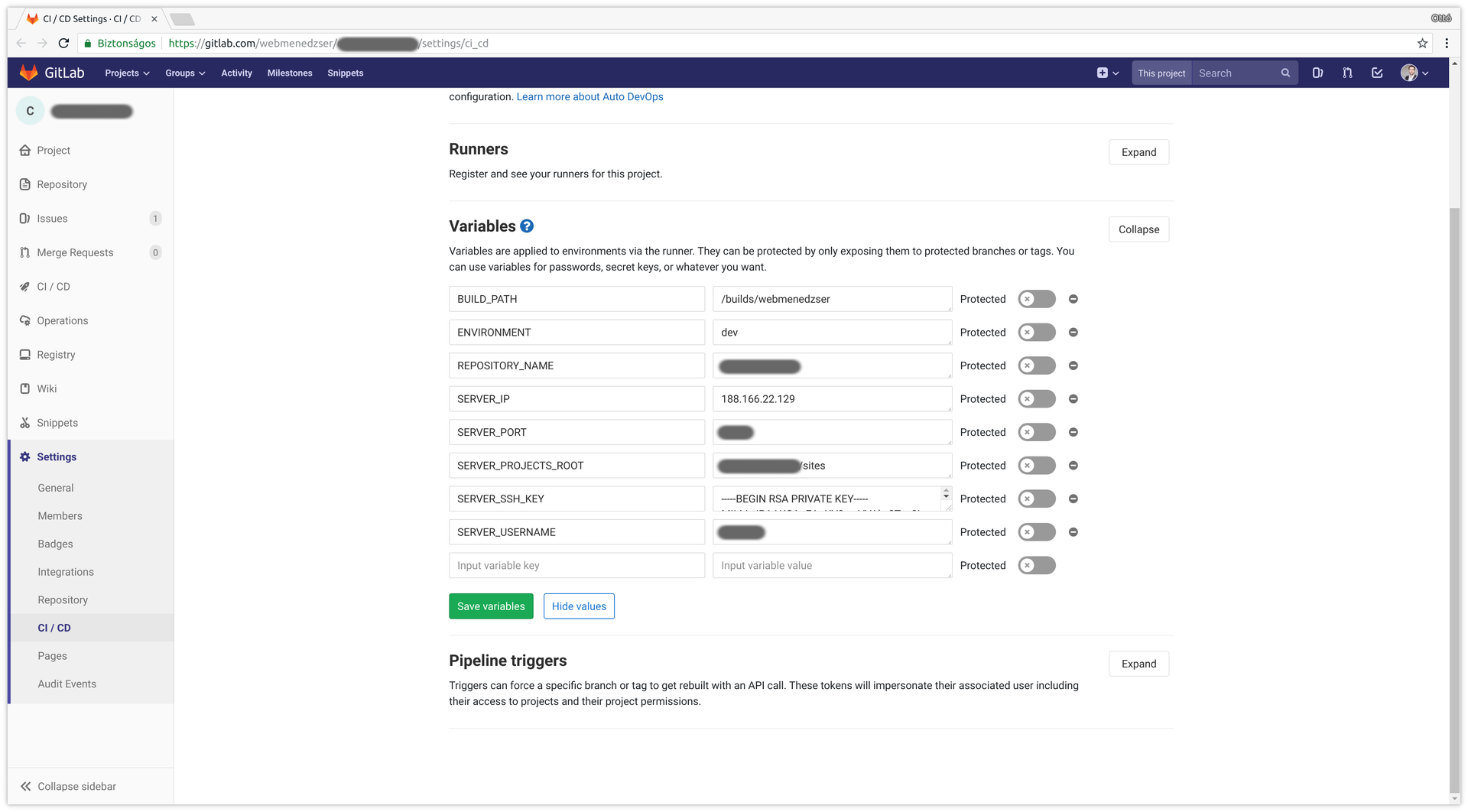Open the to-do checkmark icon

click(1377, 73)
